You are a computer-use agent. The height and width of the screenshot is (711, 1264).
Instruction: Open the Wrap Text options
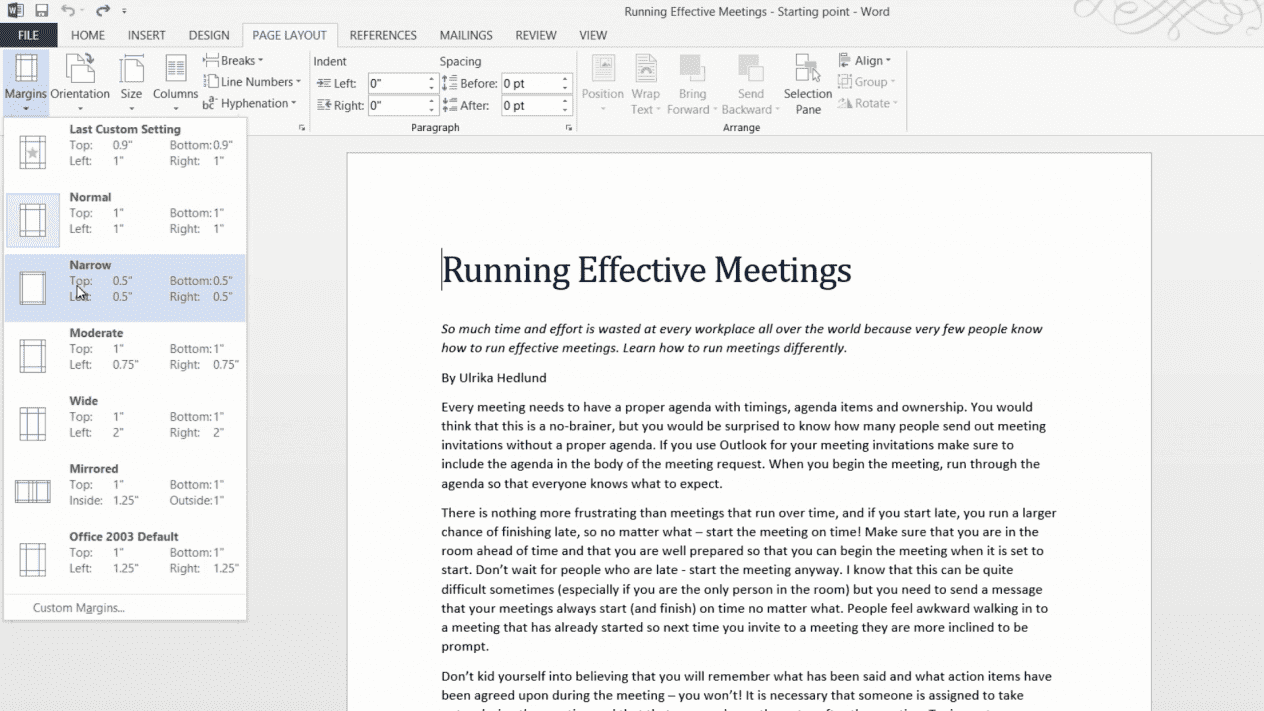coord(645,84)
